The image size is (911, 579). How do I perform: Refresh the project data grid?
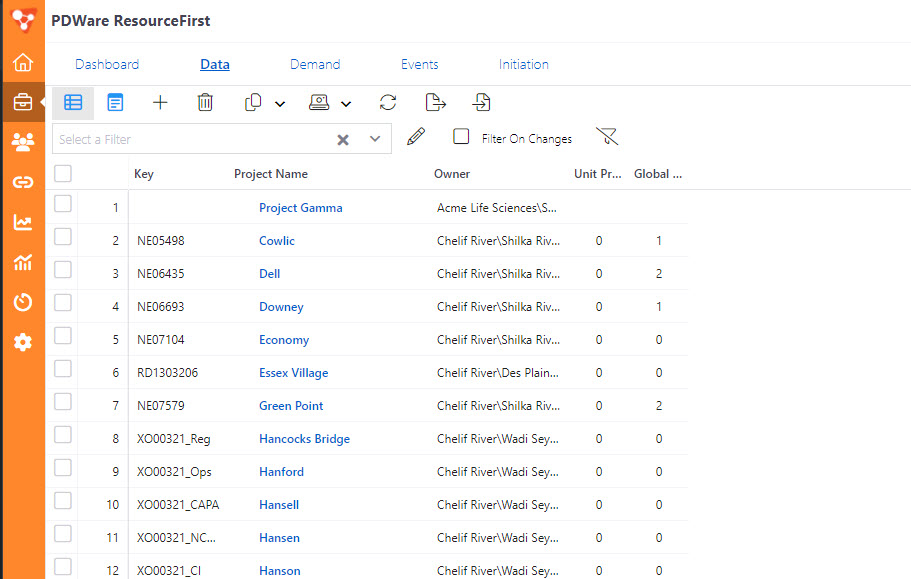[x=388, y=102]
